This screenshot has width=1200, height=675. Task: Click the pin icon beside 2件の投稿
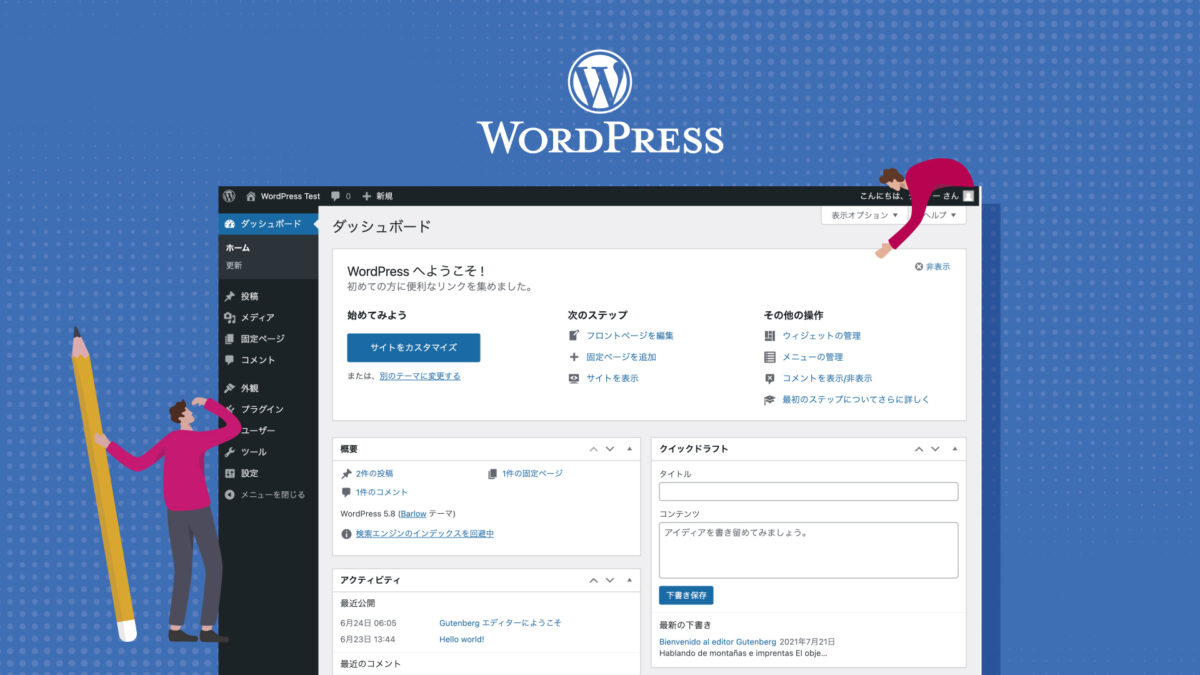(346, 474)
